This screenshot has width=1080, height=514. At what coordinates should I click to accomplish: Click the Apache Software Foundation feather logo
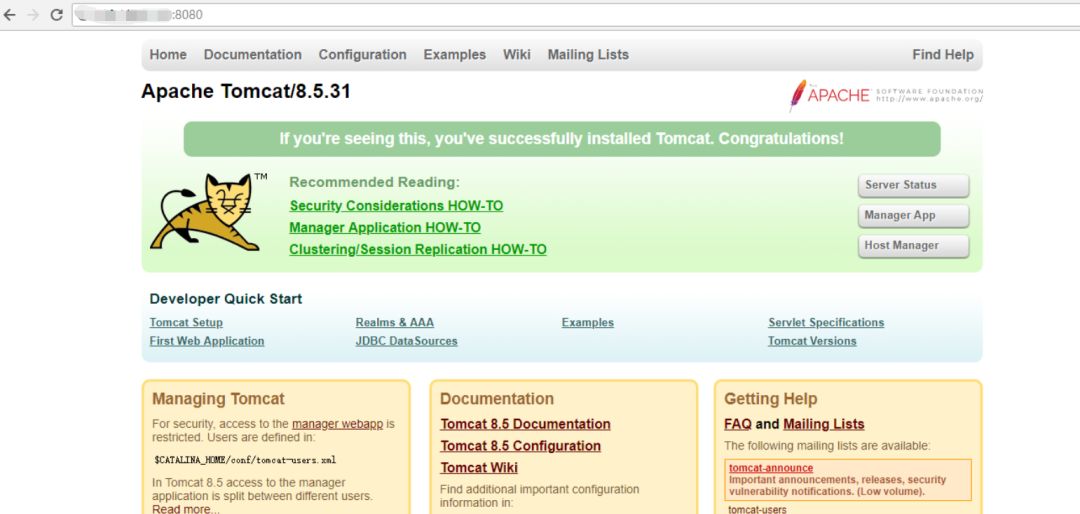click(886, 96)
